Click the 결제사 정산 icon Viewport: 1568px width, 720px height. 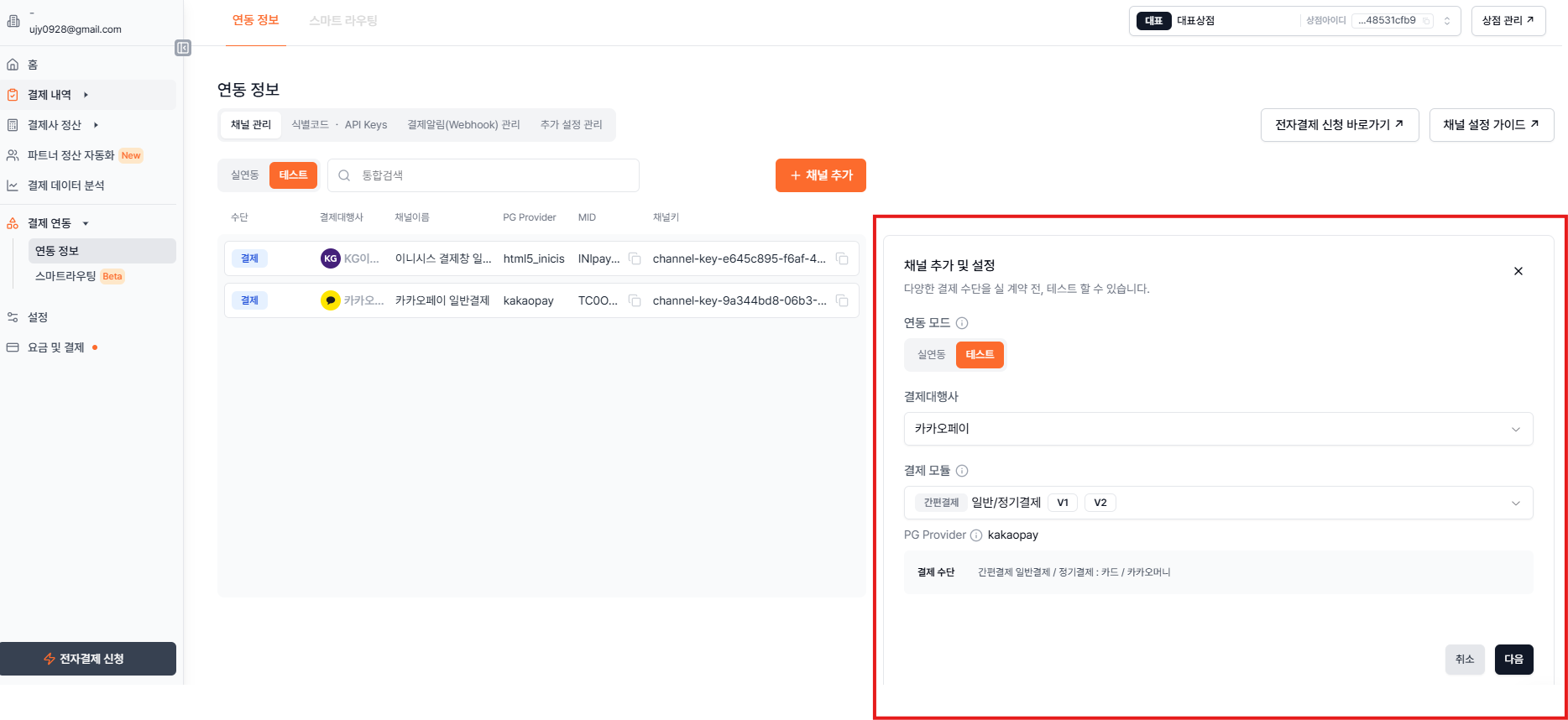point(13,125)
